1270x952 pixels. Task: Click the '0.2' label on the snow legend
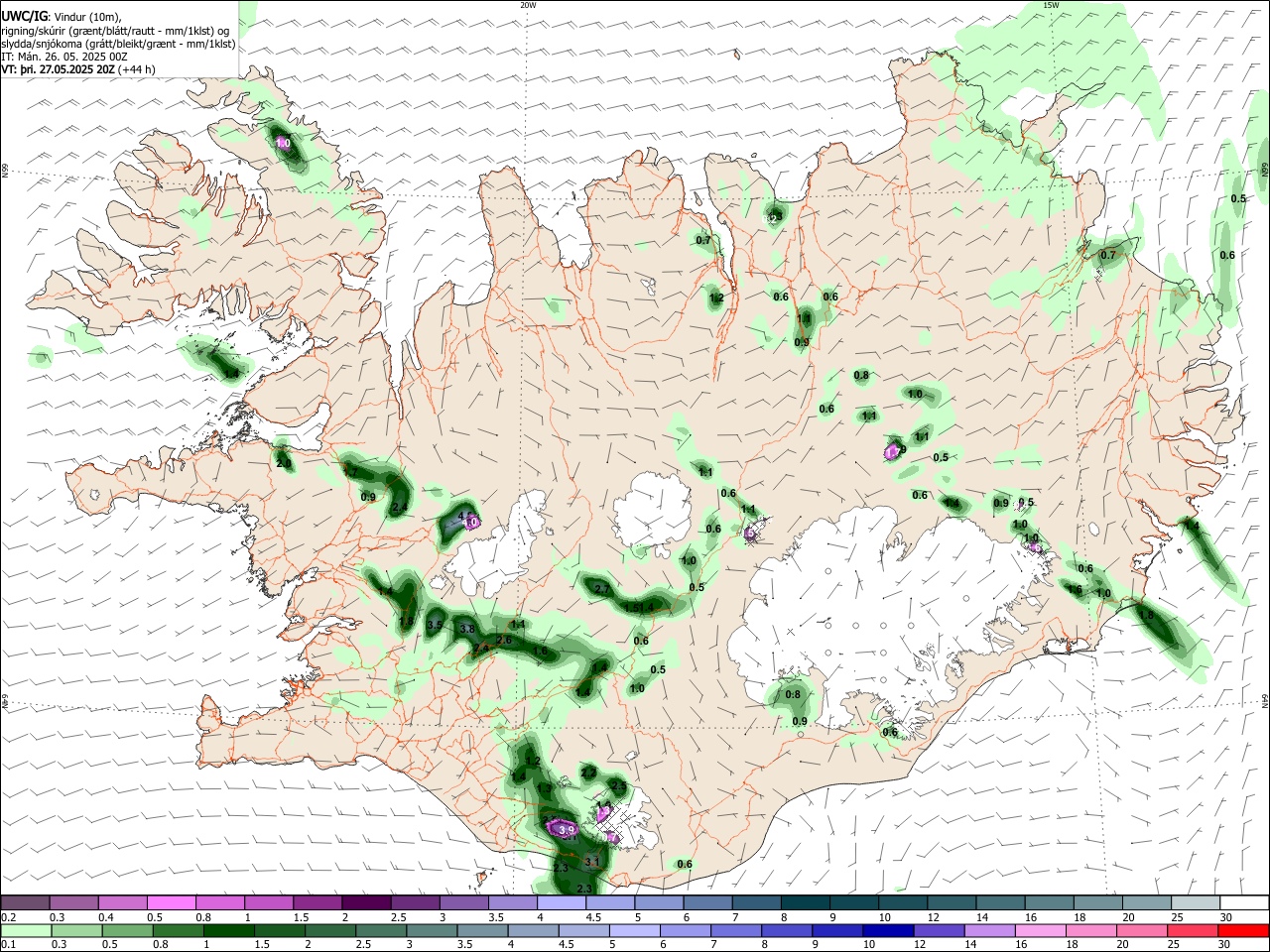pyautogui.click(x=8, y=917)
